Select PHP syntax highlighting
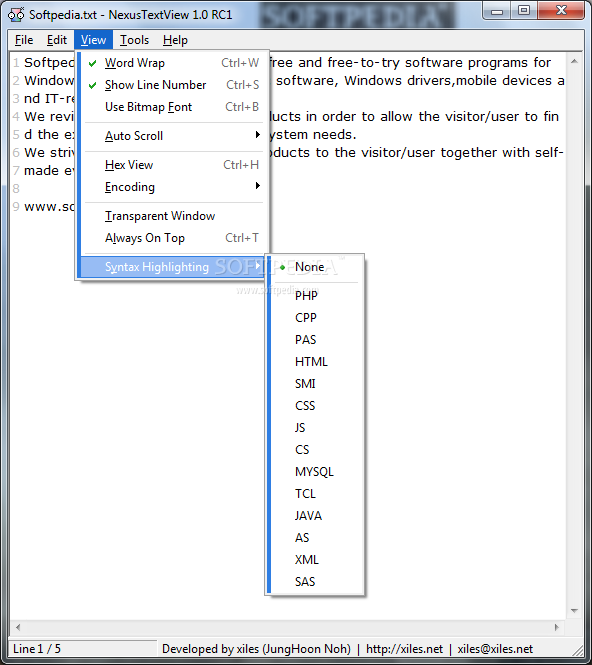This screenshot has width=592, height=665. coord(316,296)
